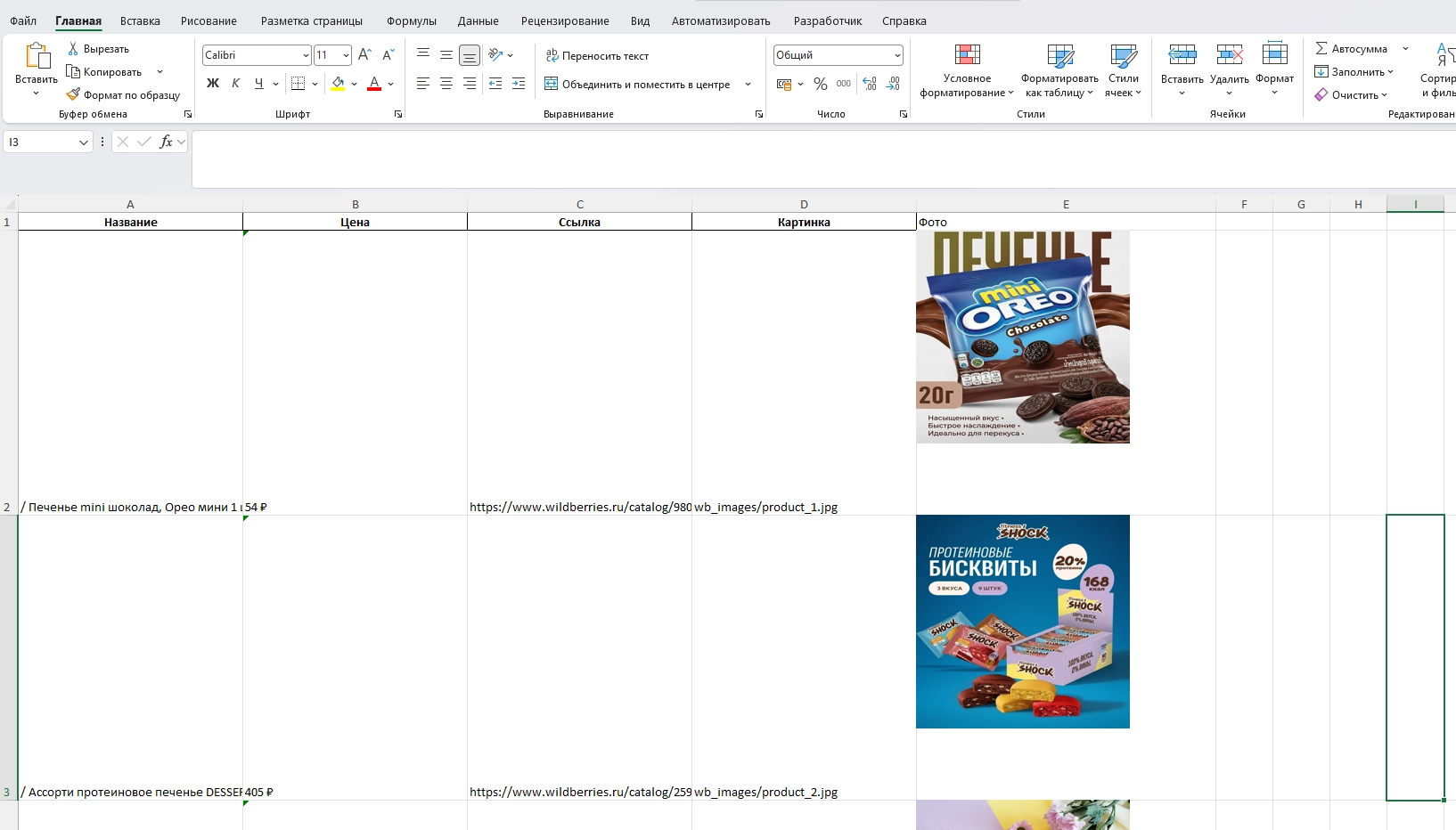The image size is (1456, 830).
Task: Open the Alignment (Выравнивание) dialog launcher
Action: 759,114
